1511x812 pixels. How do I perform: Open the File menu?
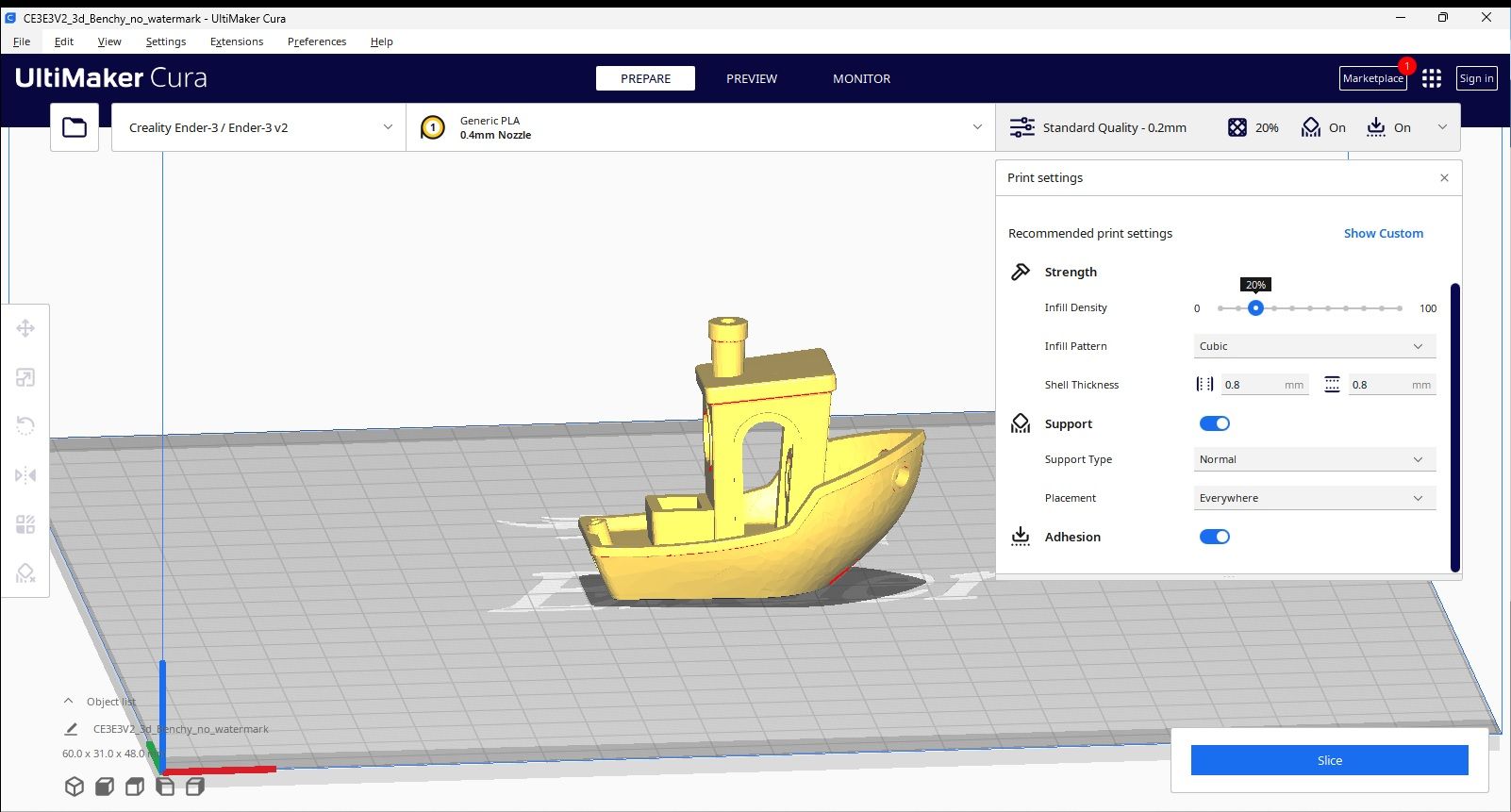click(22, 41)
